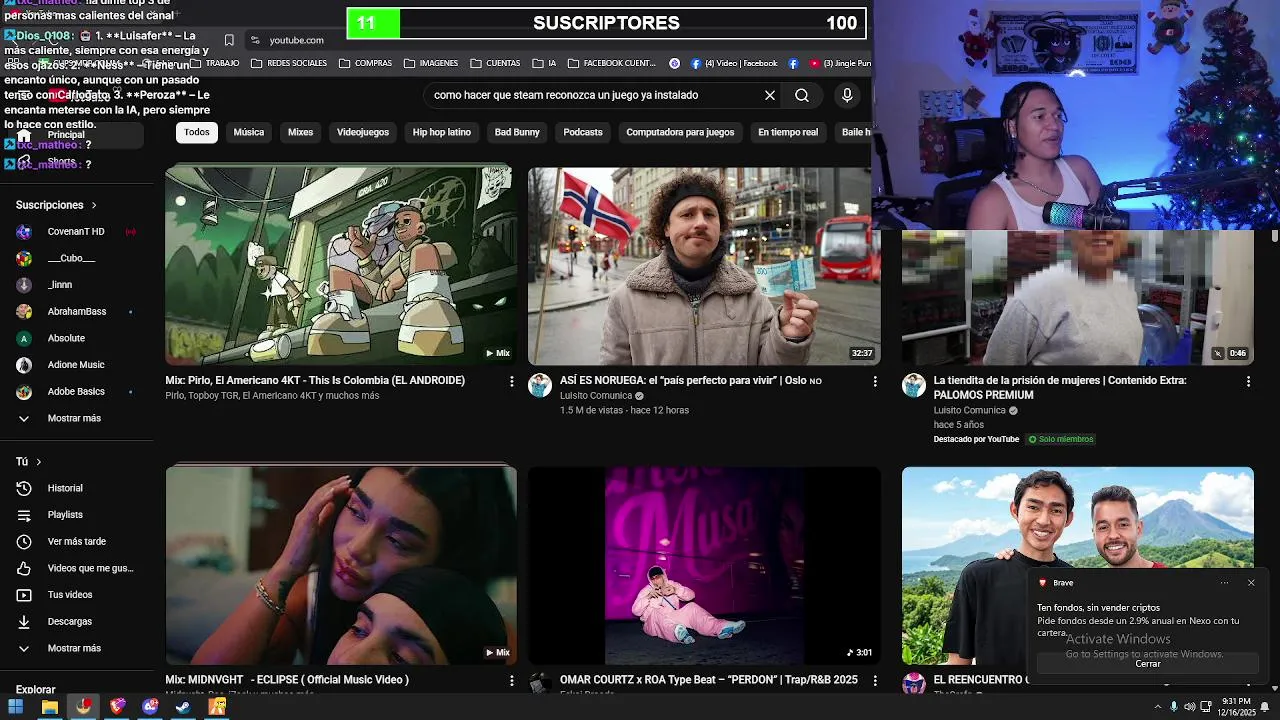Image resolution: width=1280 pixels, height=720 pixels.
Task: Start voice search with microphone
Action: 847,95
